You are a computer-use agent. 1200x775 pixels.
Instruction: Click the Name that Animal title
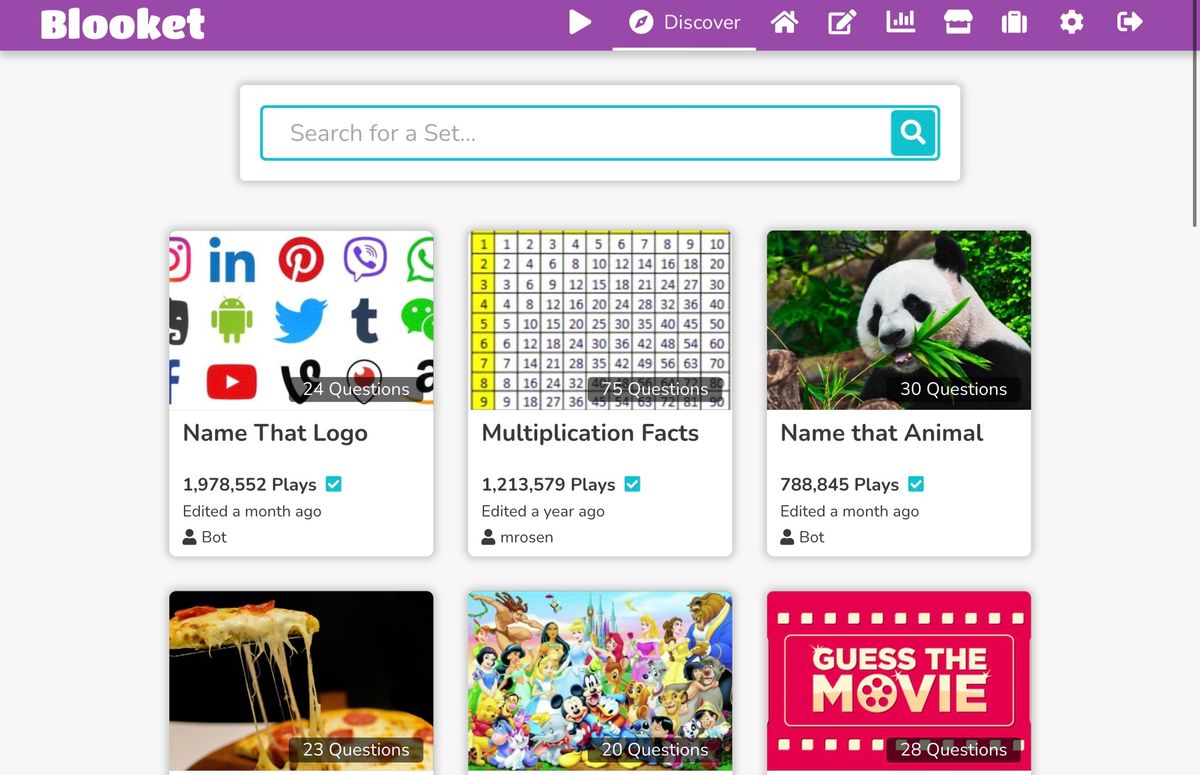pyautogui.click(x=882, y=433)
